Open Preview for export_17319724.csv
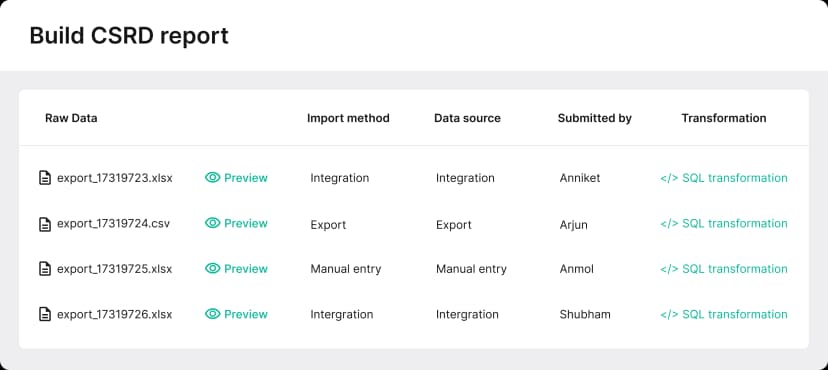 (x=236, y=223)
